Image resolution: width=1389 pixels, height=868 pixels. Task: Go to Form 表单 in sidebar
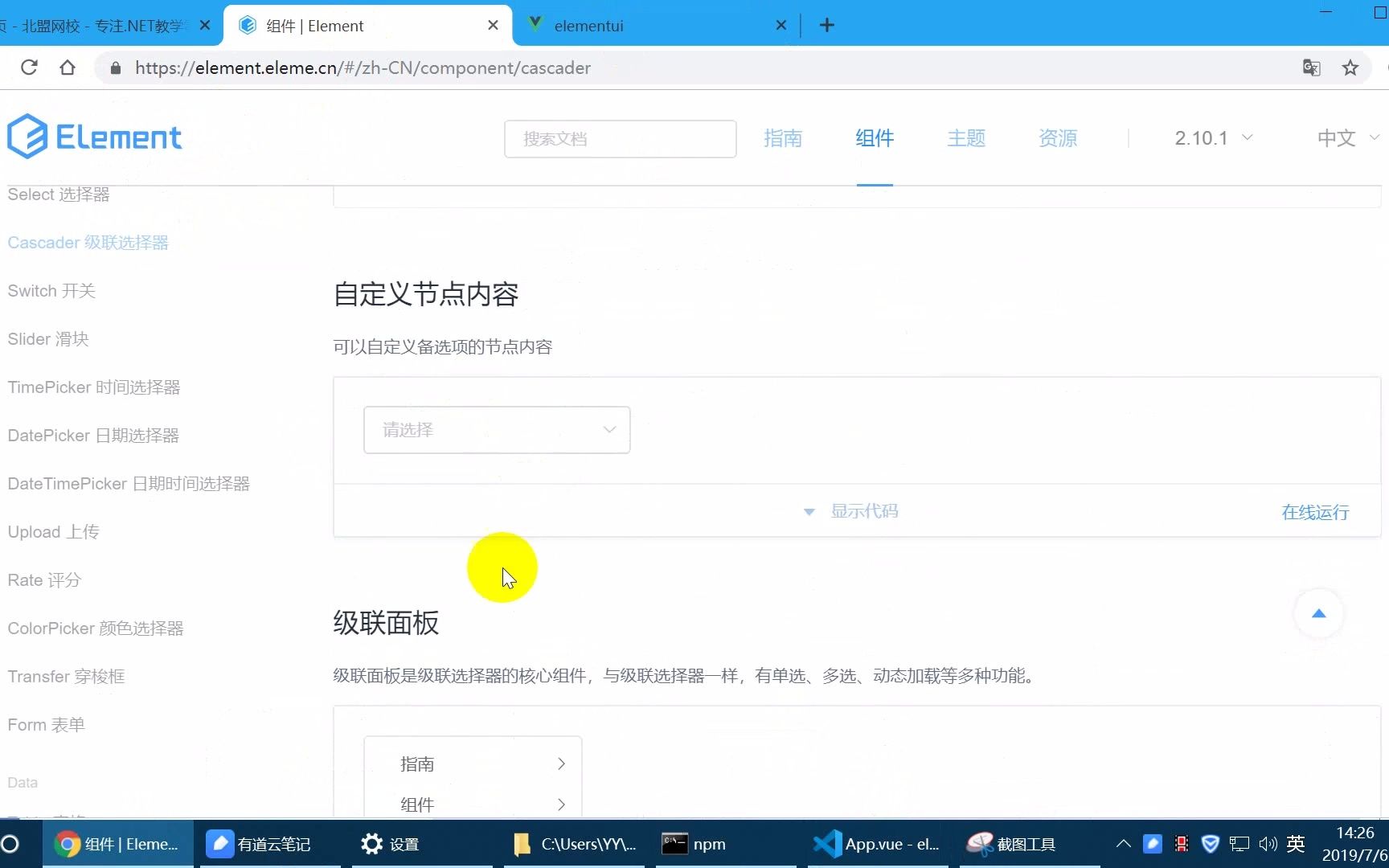click(x=47, y=725)
